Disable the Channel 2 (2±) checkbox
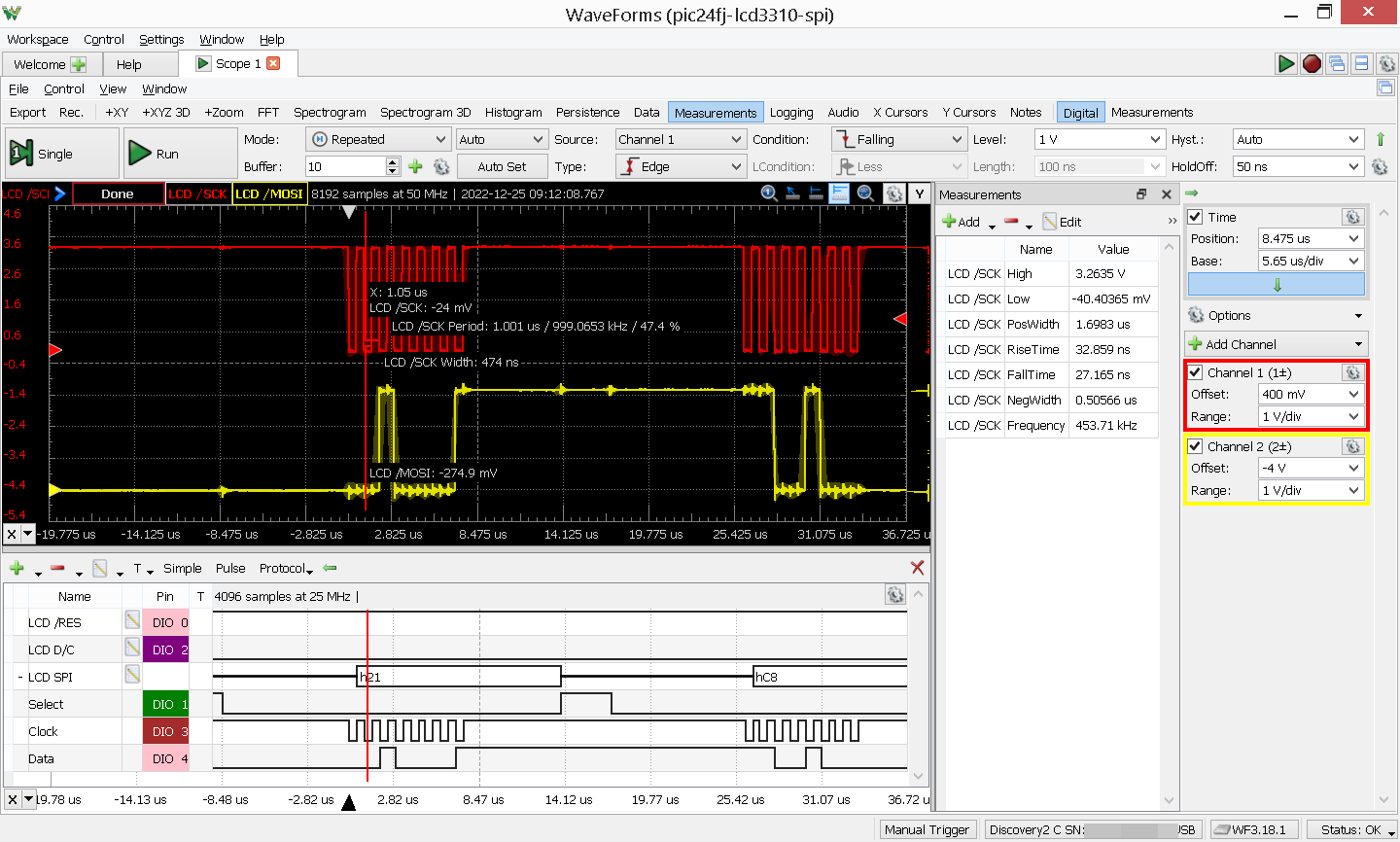 (x=1196, y=446)
